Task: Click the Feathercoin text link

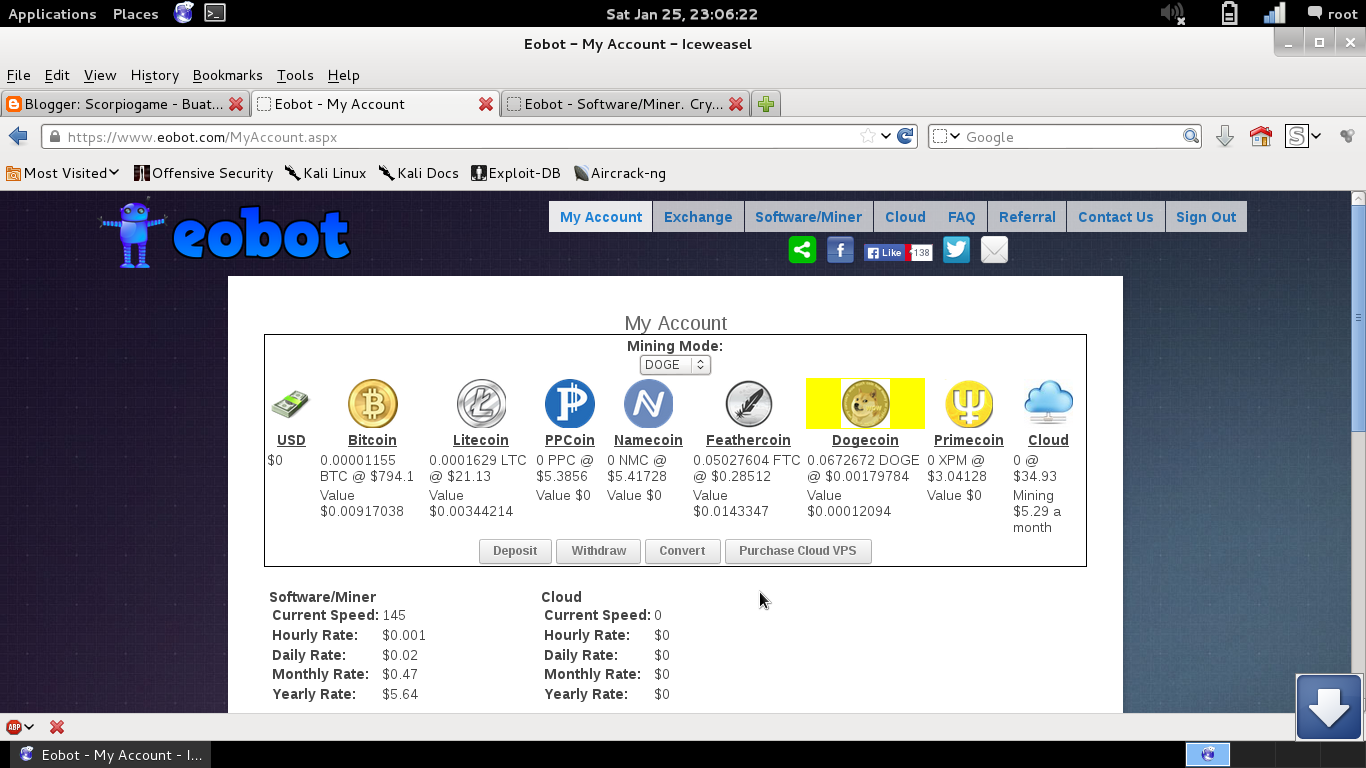Action: (x=748, y=440)
